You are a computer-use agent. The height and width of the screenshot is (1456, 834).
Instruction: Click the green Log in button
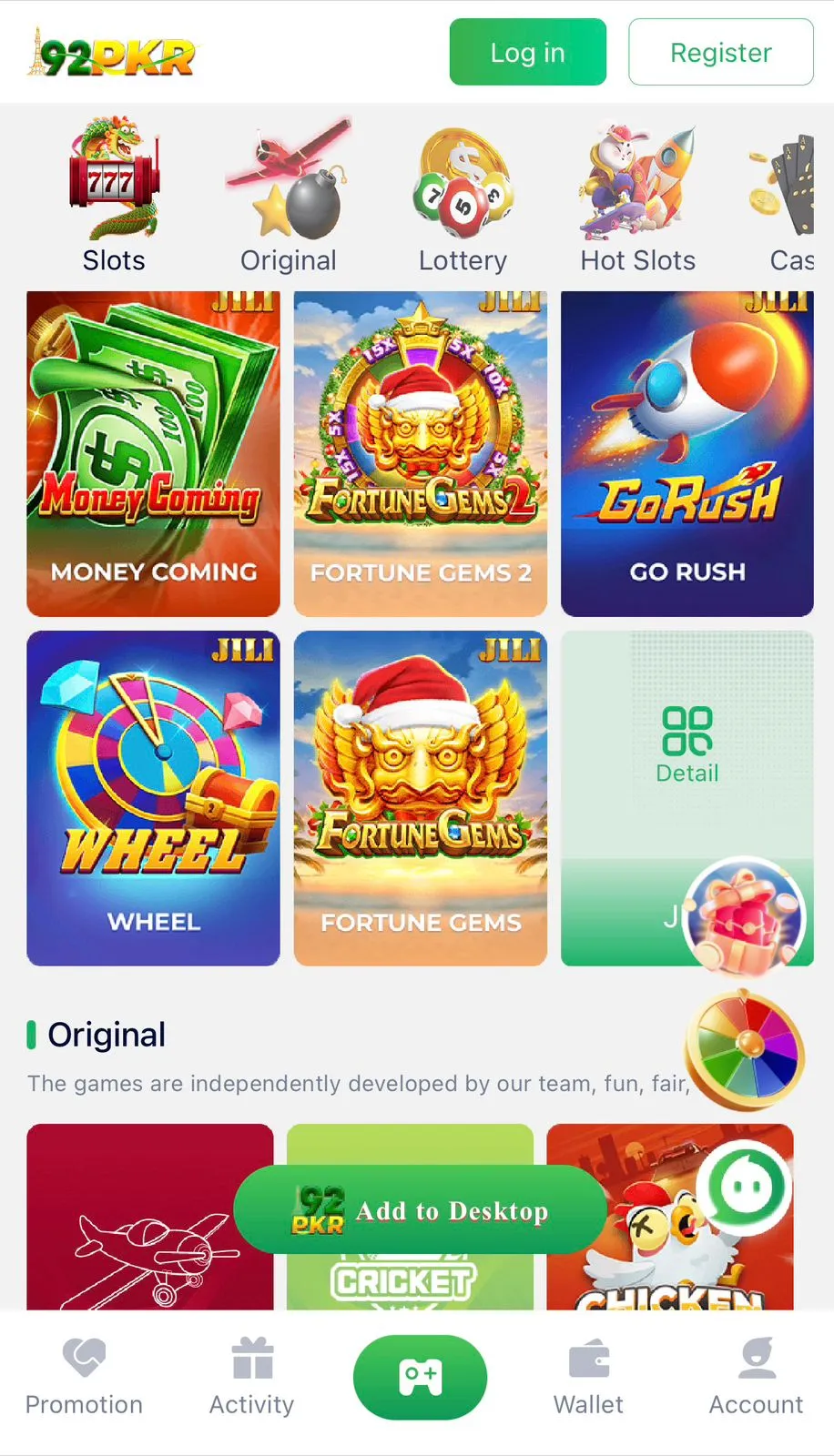click(x=528, y=52)
